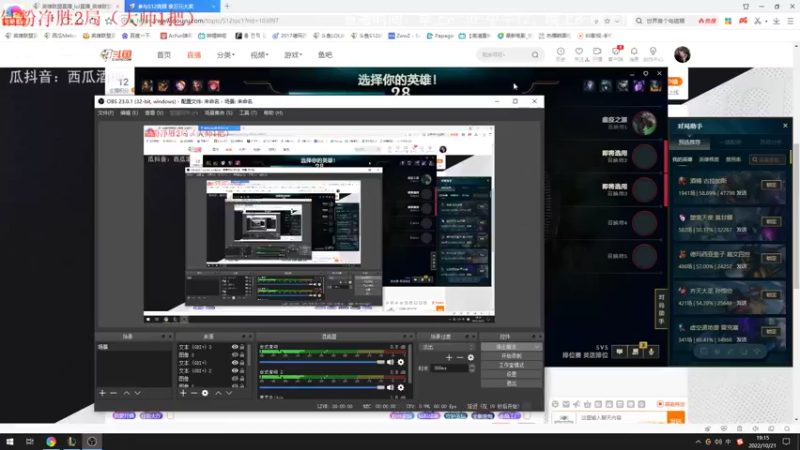Viewport: 800px width, 450px height.
Task: Open settings gear for second audio channel
Action: [x=401, y=388]
